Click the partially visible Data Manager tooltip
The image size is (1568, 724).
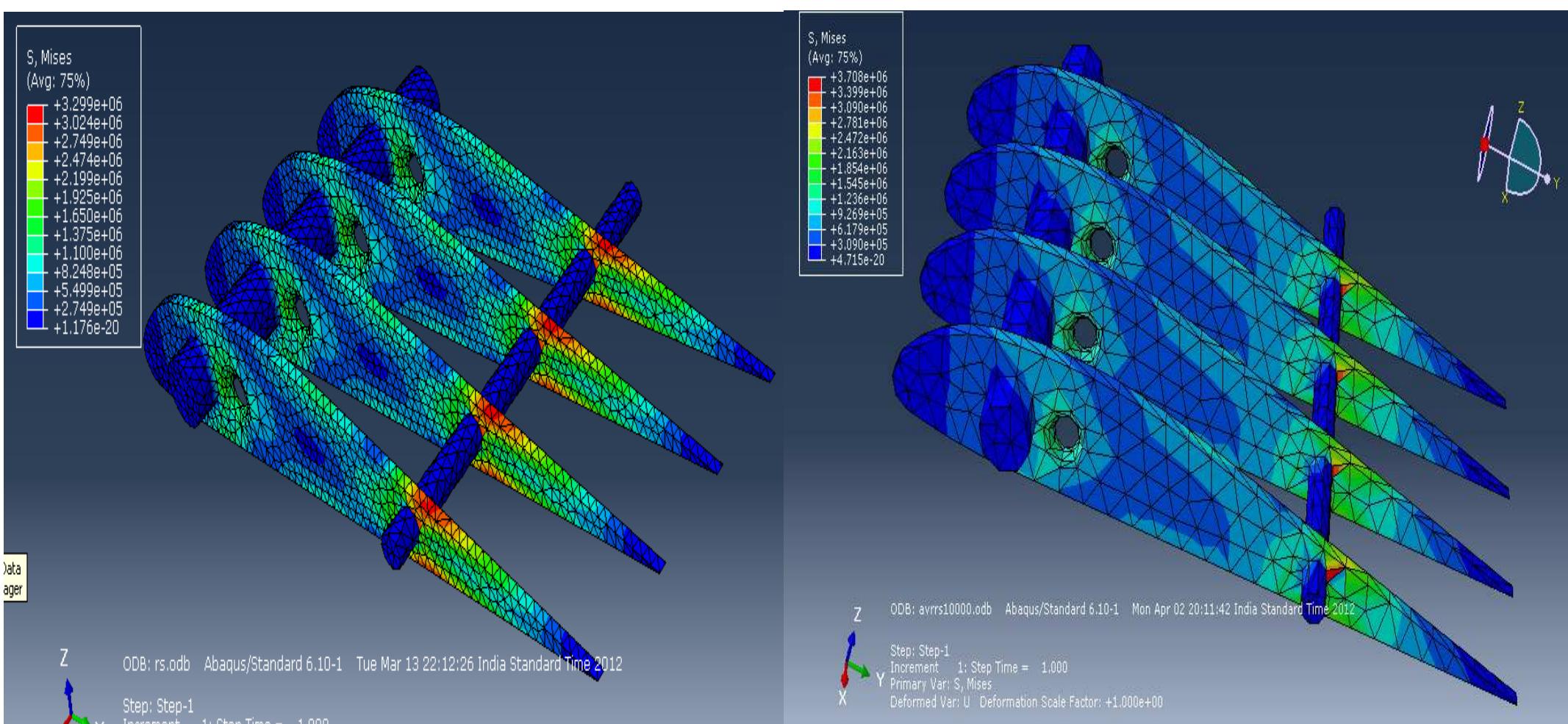[x=15, y=579]
